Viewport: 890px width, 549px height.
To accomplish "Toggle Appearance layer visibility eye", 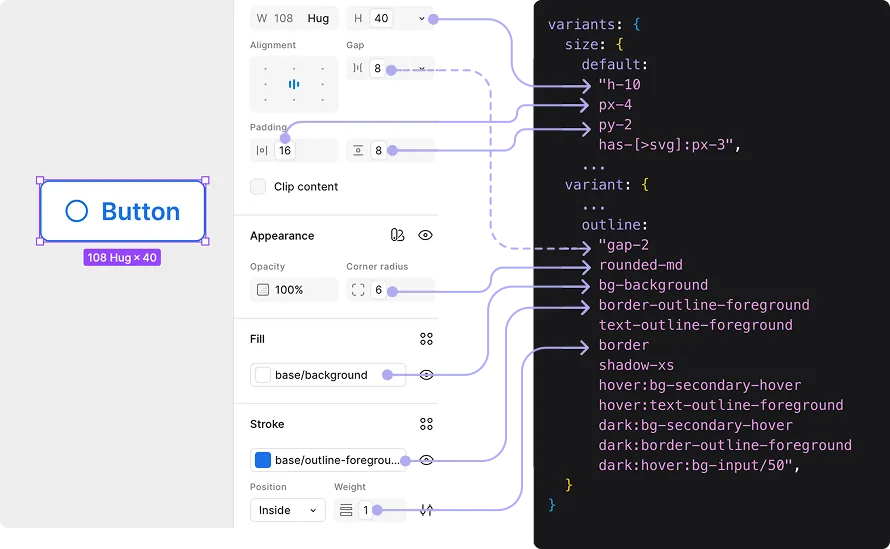I will click(x=425, y=235).
